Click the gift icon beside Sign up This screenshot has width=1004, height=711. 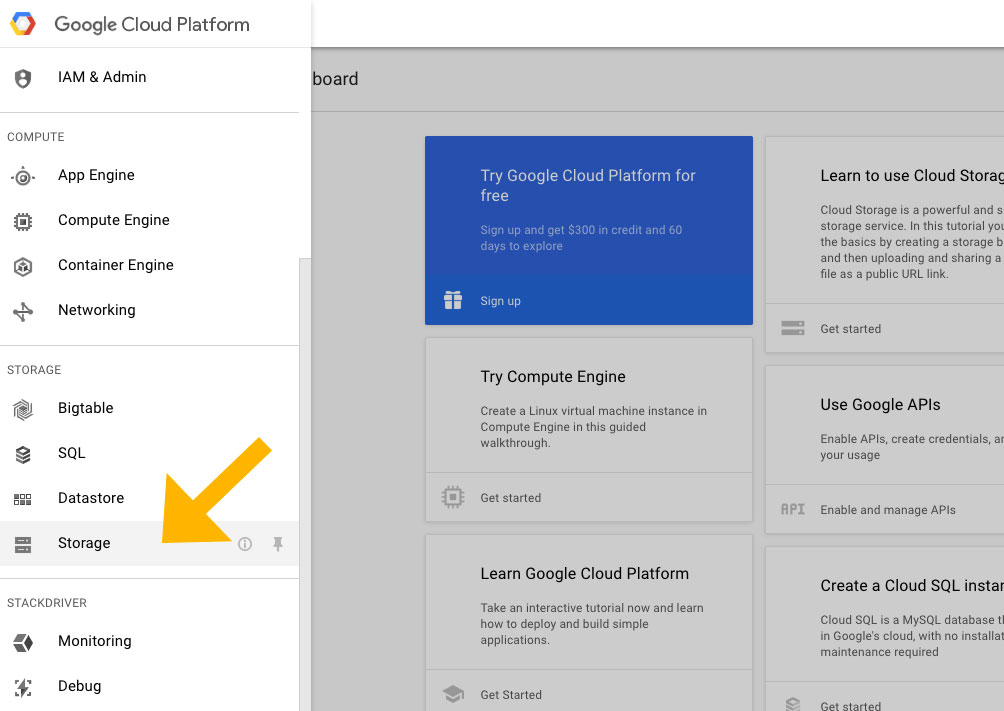coord(453,300)
